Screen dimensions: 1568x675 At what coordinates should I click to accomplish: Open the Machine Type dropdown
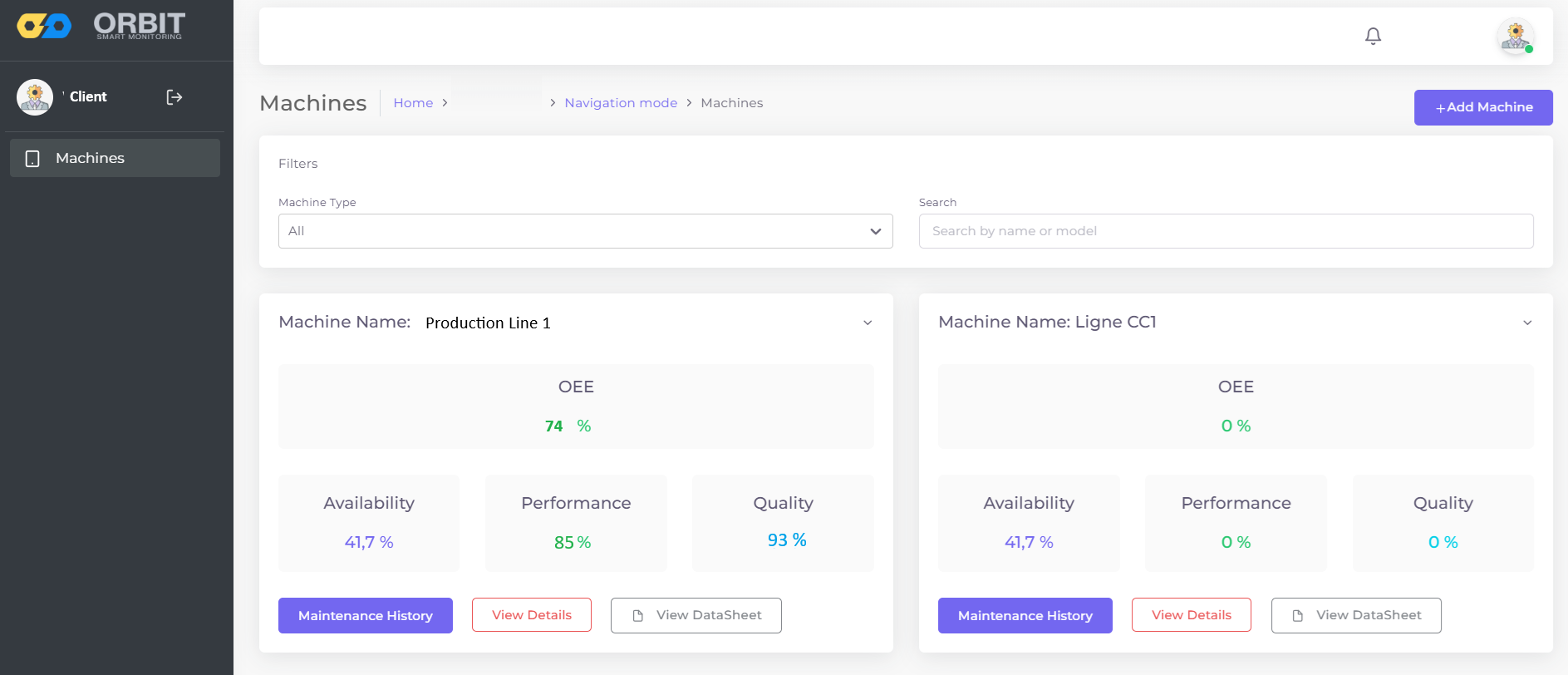(585, 231)
